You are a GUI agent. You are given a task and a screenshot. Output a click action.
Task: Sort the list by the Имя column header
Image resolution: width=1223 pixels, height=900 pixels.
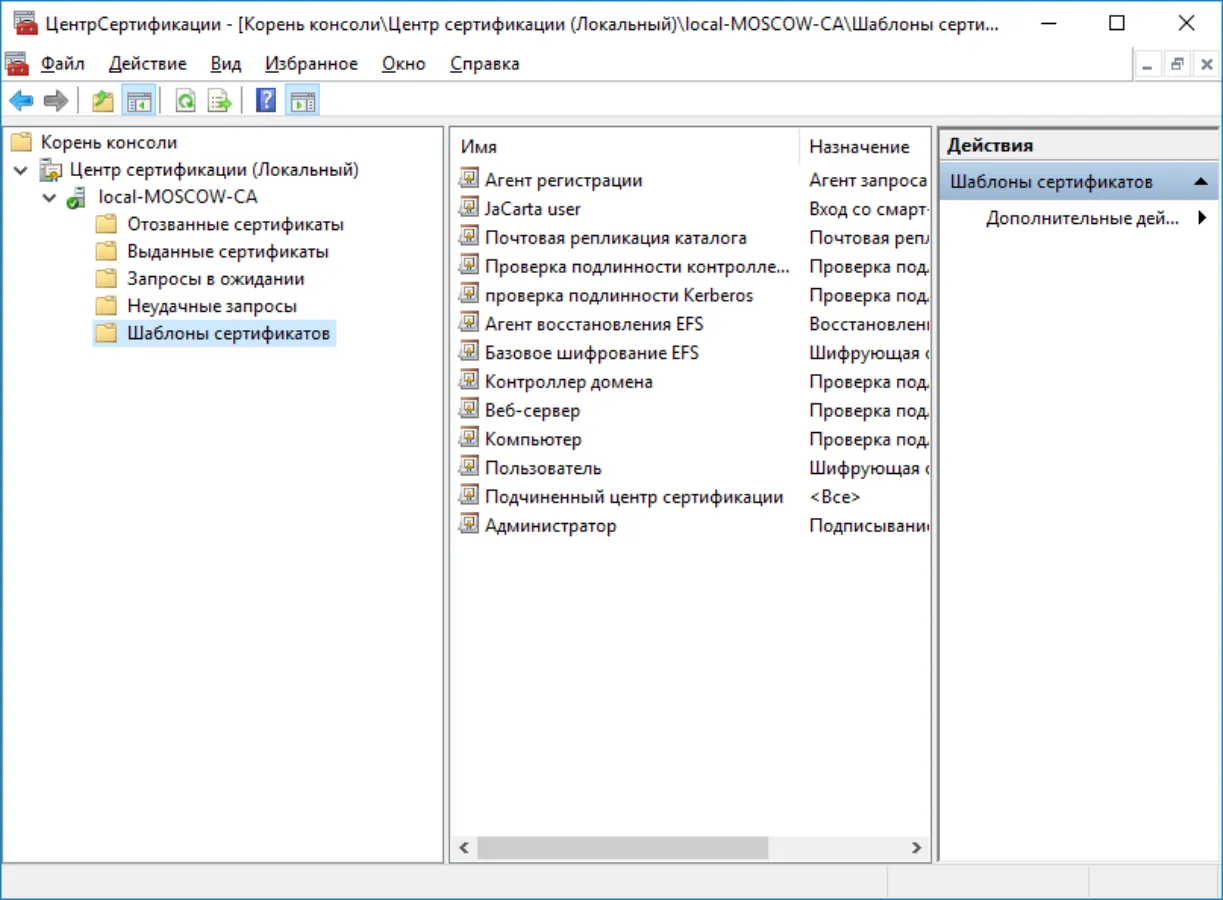[625, 147]
